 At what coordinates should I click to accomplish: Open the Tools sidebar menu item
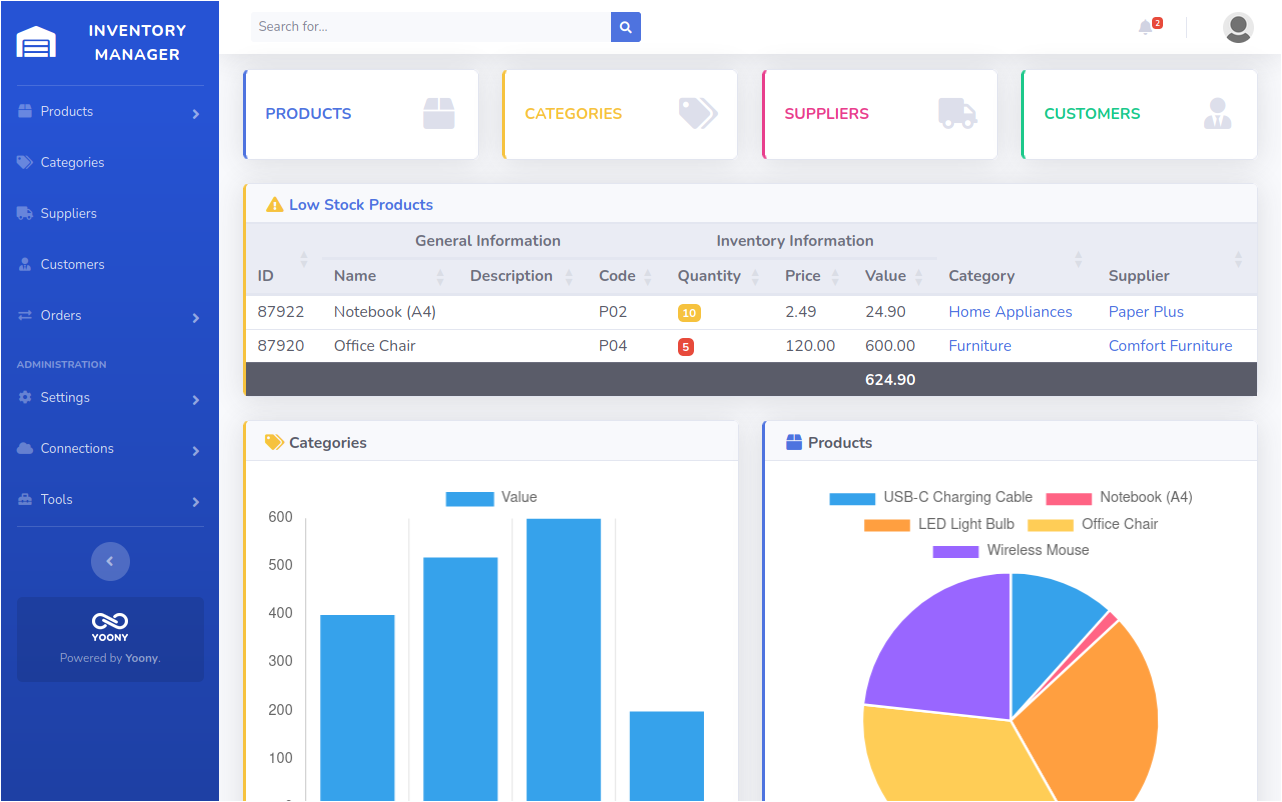coord(110,499)
